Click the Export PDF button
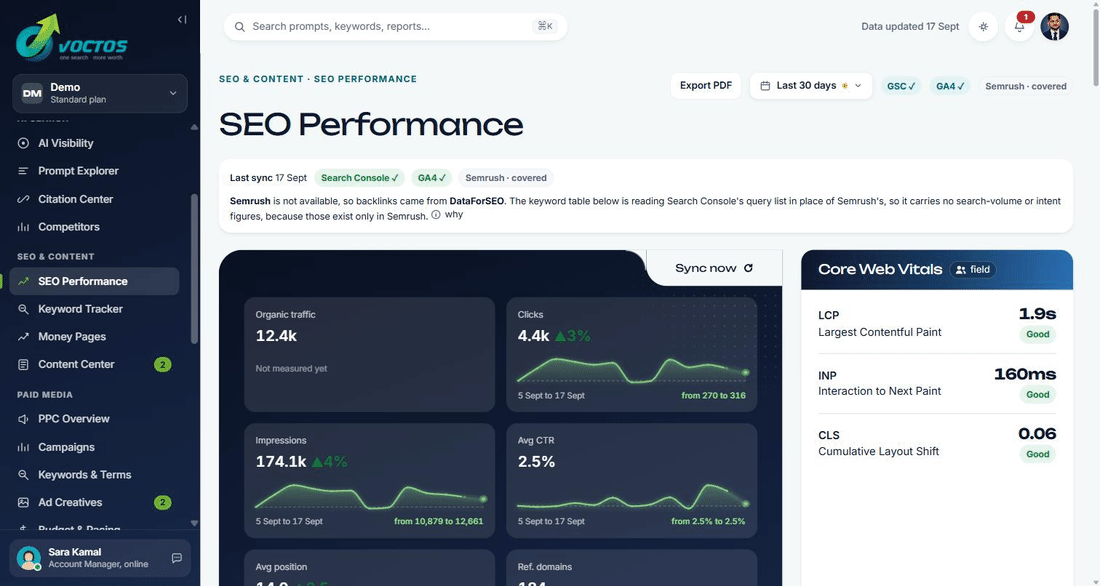The height and width of the screenshot is (586, 1100). click(706, 86)
